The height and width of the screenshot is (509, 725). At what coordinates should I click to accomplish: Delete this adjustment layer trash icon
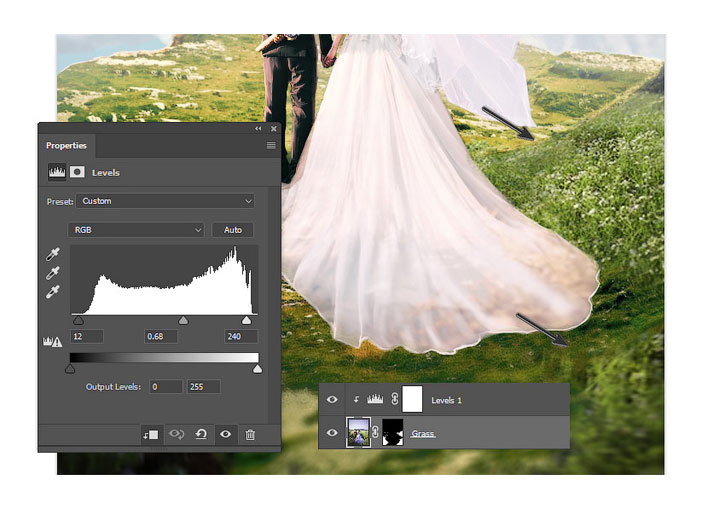250,435
